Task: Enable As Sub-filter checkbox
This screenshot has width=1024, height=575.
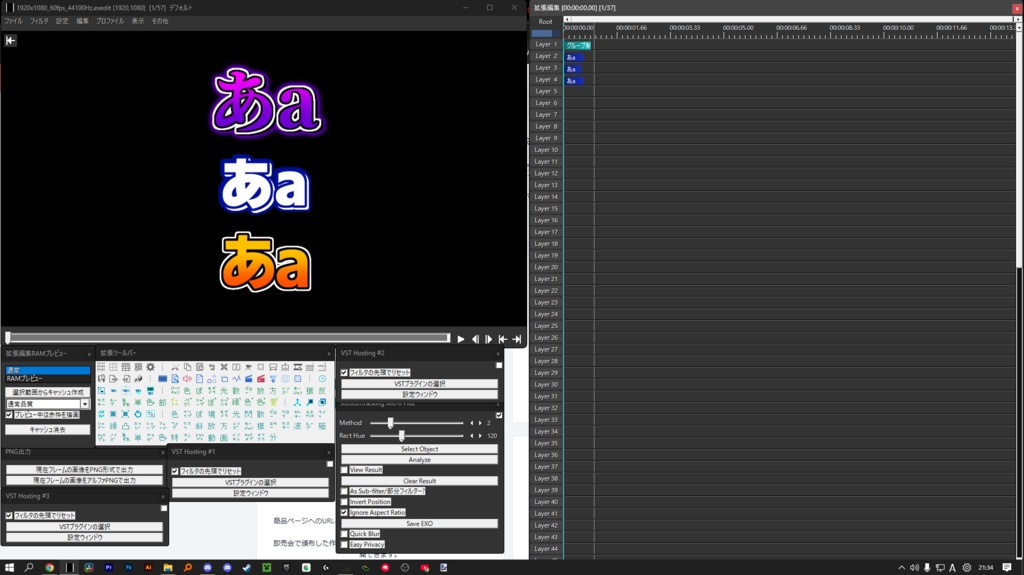Action: click(345, 491)
